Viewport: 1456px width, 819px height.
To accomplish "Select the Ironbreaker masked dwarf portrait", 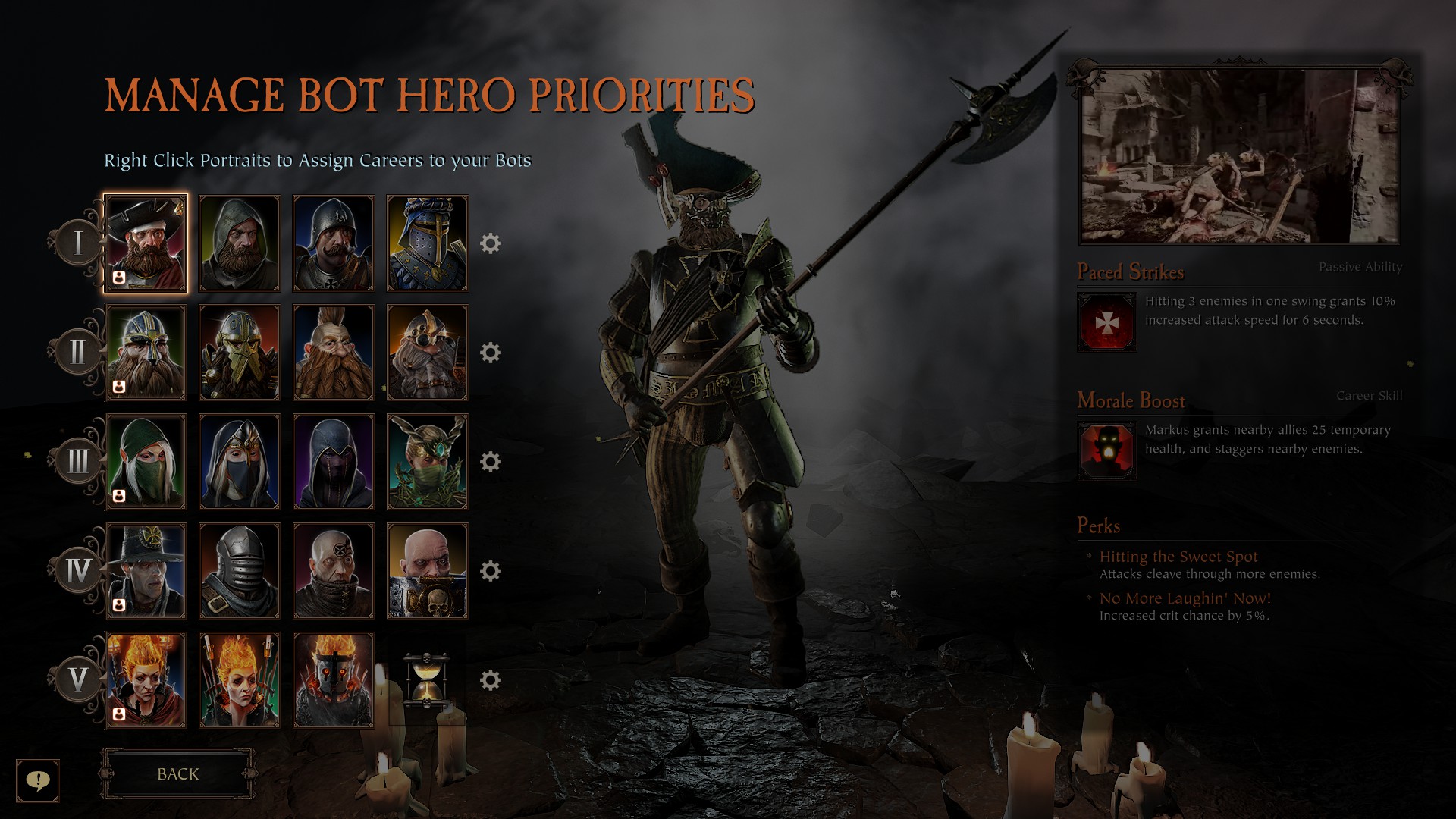I will [240, 353].
